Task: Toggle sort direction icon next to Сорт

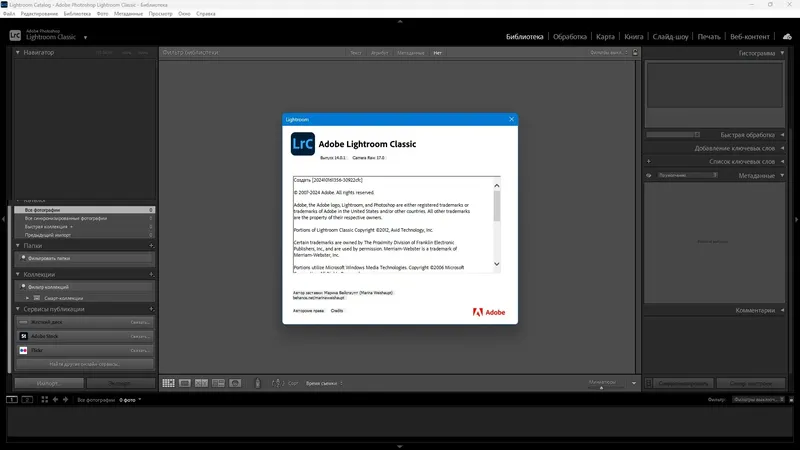Action: pyautogui.click(x=277, y=383)
